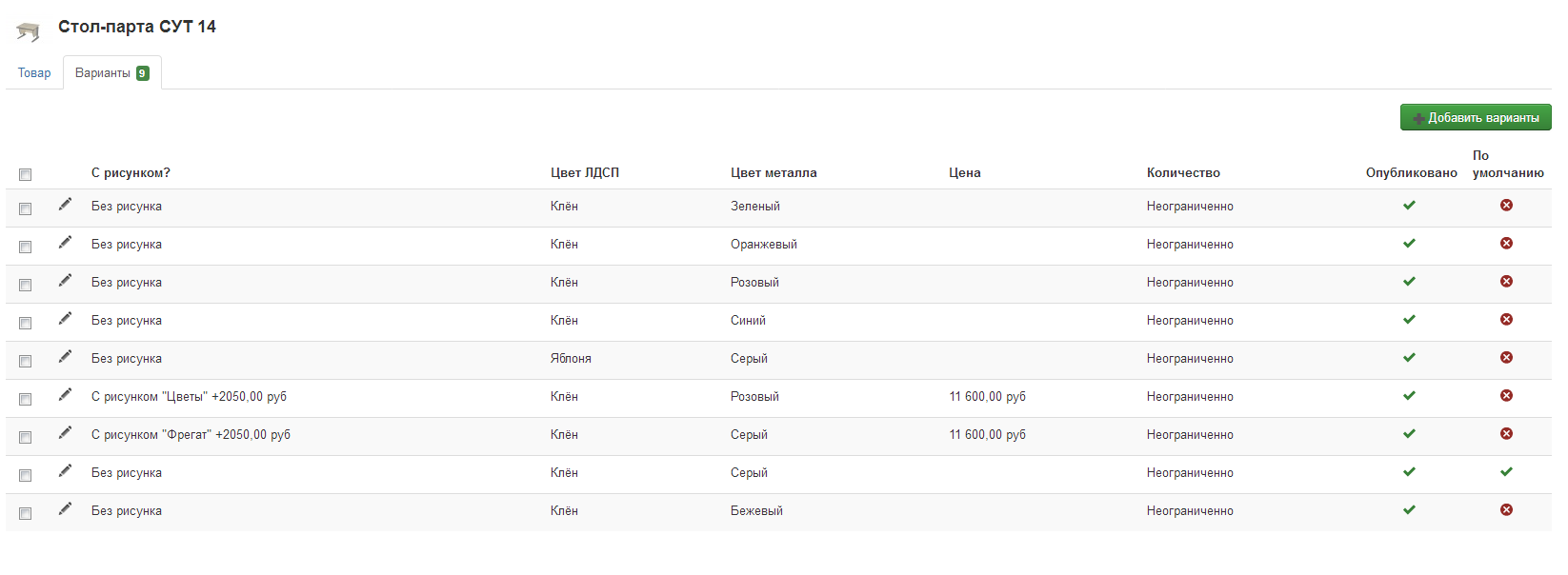Open editing for the "Фрегат" variant row
1568x575 pixels.
click(65, 433)
